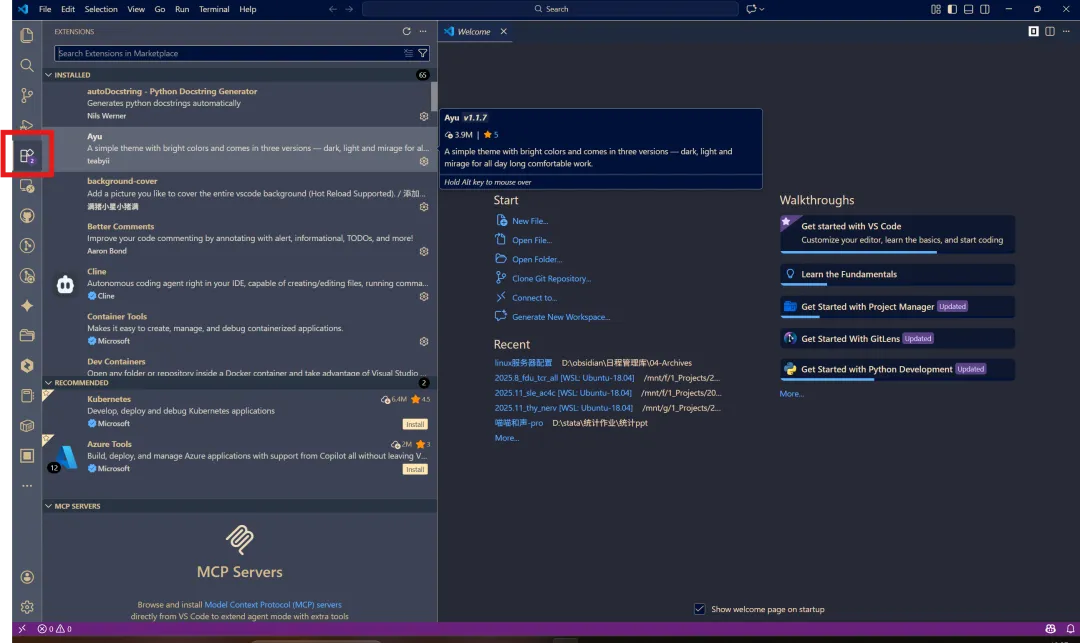Click the New File... link

[x=530, y=221]
